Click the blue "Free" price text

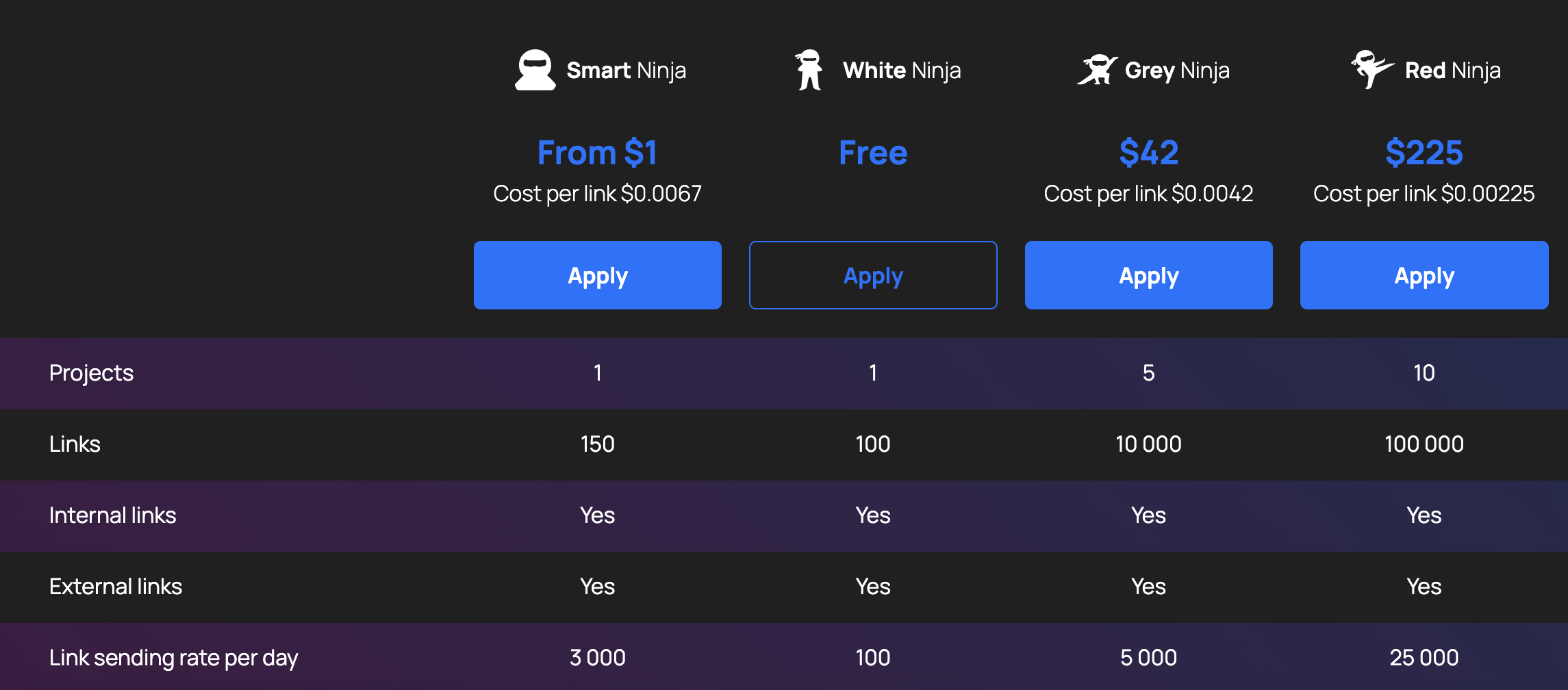(873, 152)
